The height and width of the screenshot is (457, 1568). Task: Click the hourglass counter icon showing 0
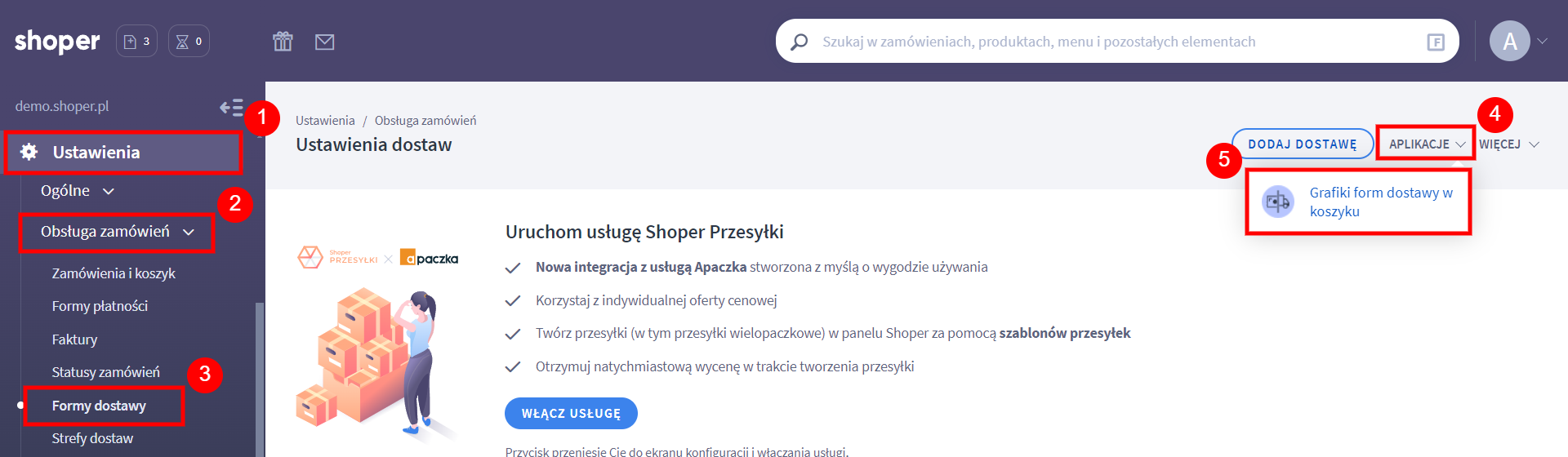coord(189,42)
